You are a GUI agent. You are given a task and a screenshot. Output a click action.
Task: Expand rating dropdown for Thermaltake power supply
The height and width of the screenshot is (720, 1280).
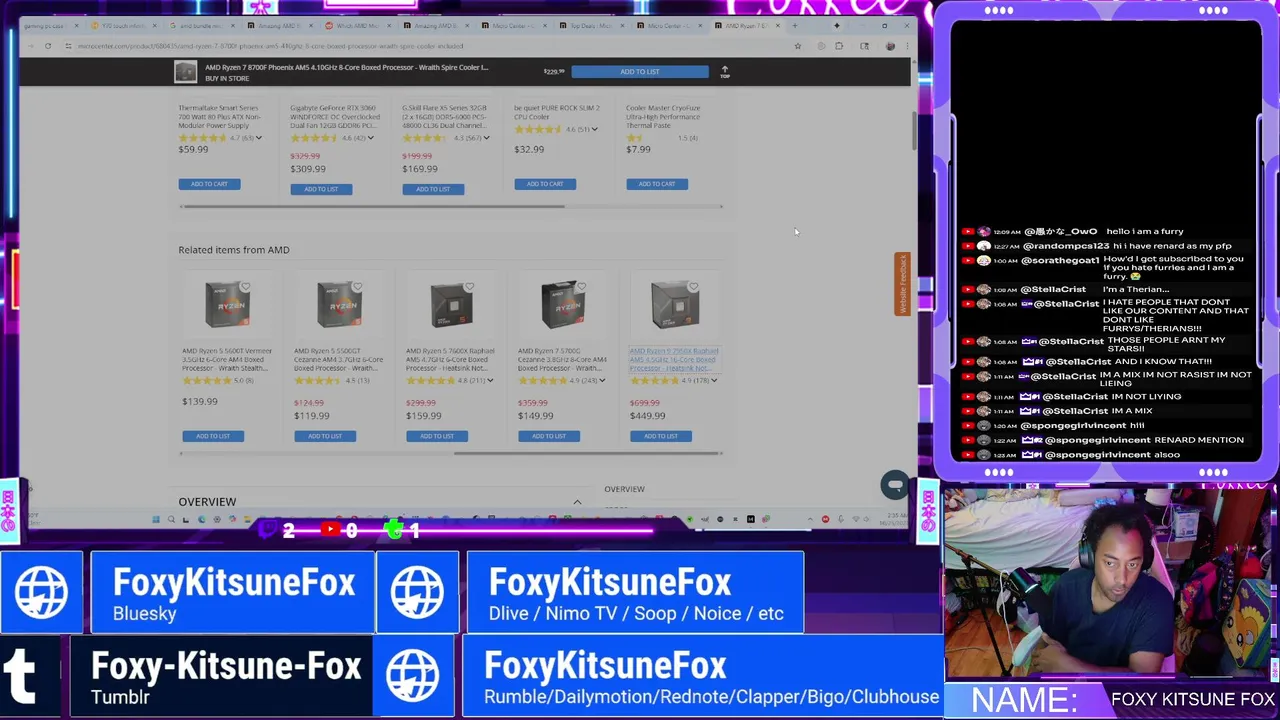coord(259,138)
